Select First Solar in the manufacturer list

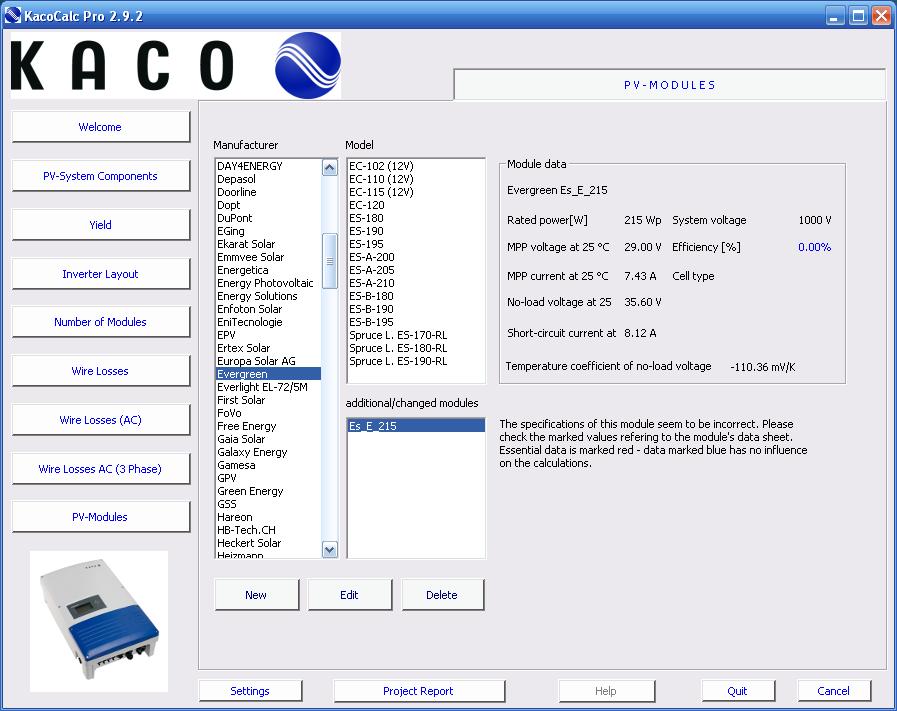coord(241,400)
